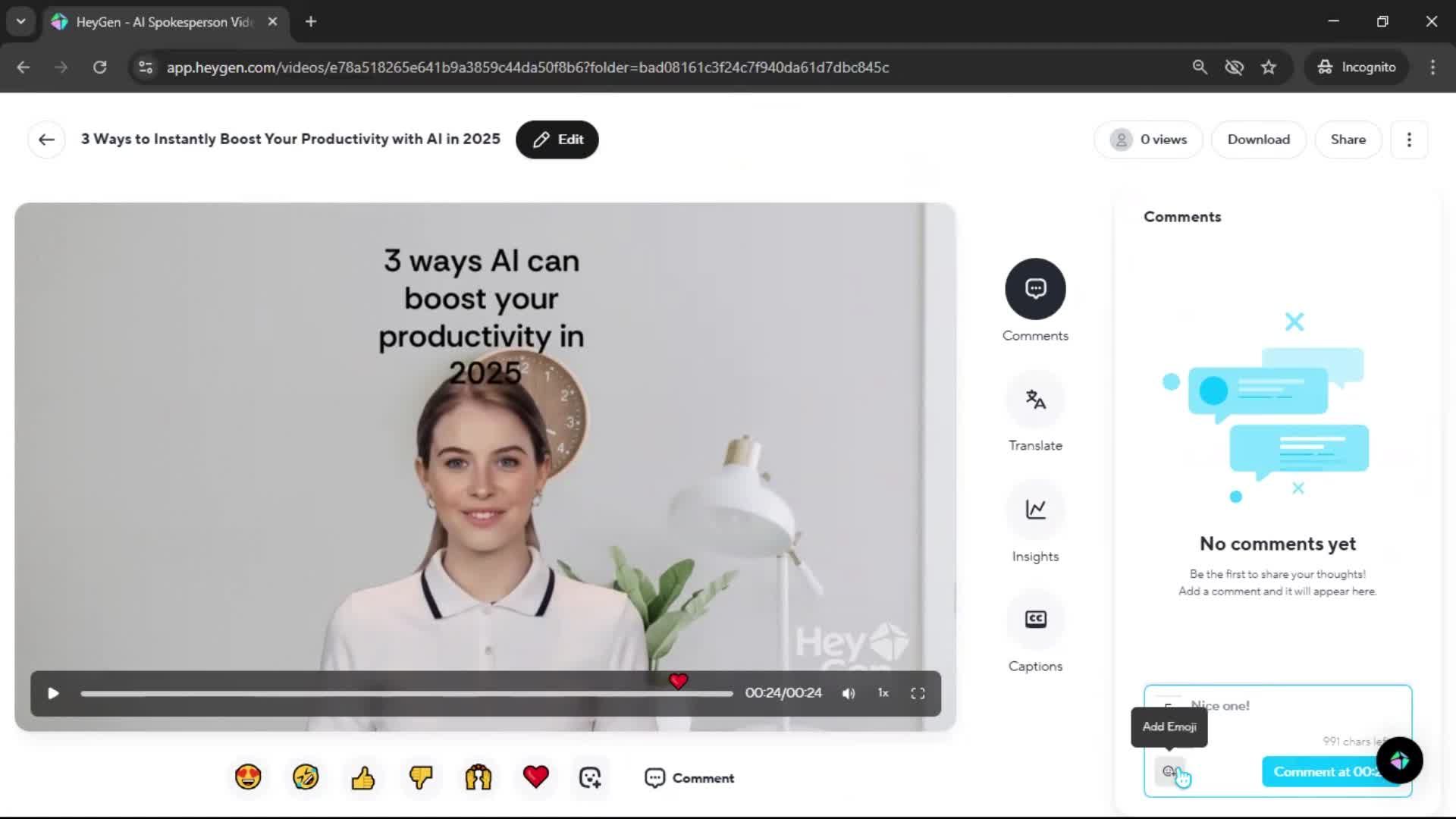Open the three-dot more options menu
Image resolution: width=1456 pixels, height=819 pixels.
click(x=1409, y=140)
